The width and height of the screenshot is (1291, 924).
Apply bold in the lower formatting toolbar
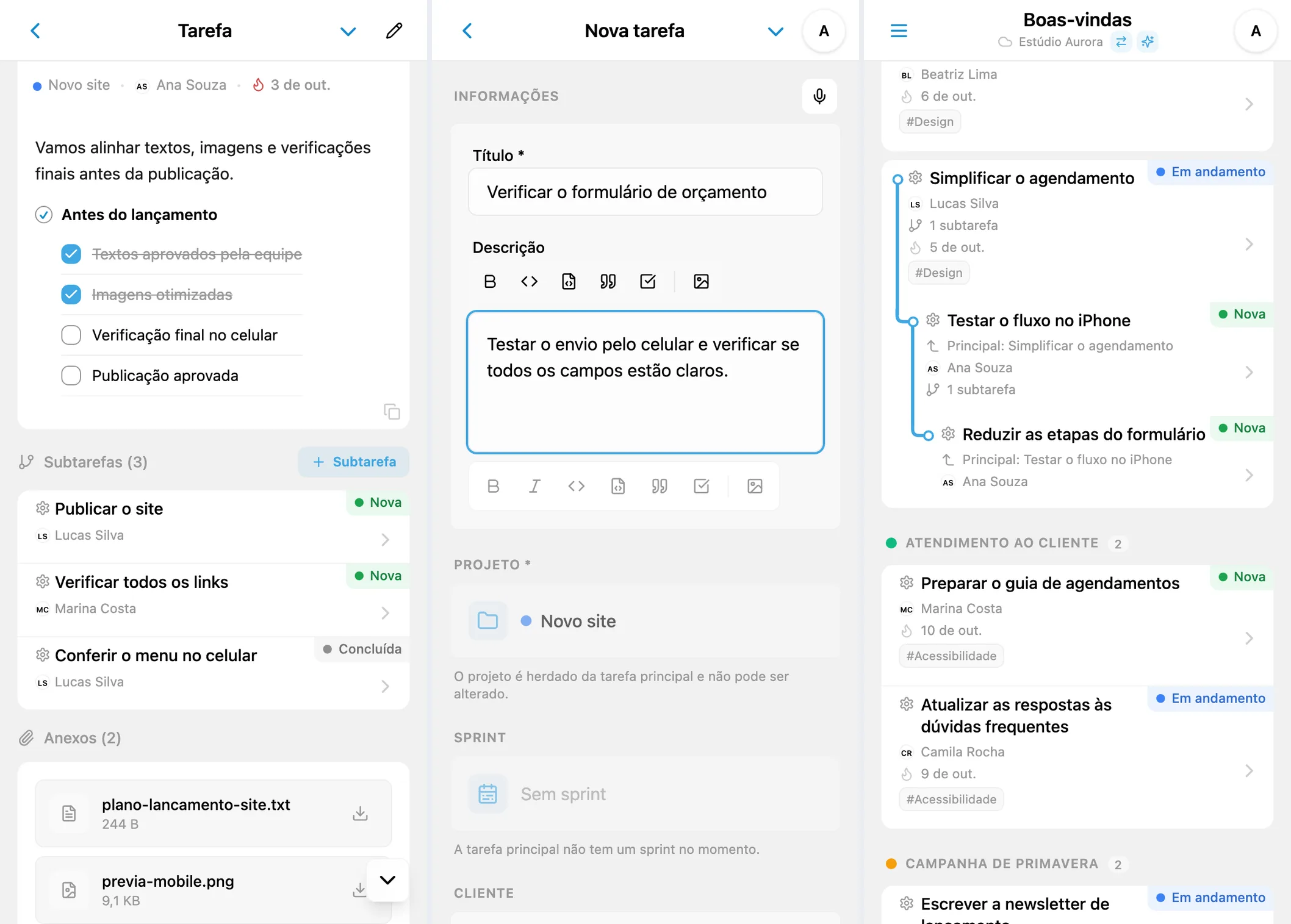[x=494, y=486]
